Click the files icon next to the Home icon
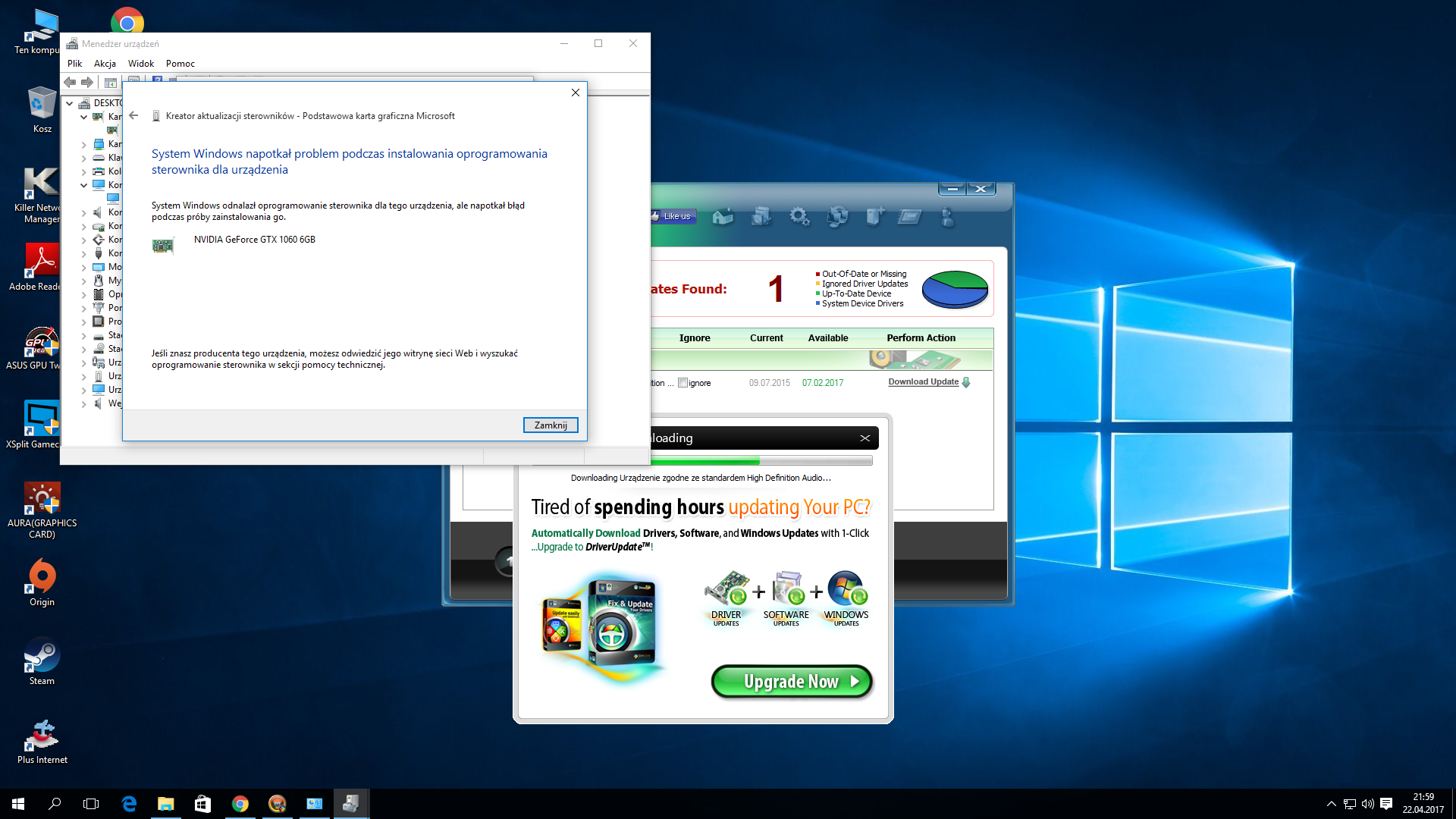Viewport: 1456px width, 819px height. pyautogui.click(x=761, y=217)
